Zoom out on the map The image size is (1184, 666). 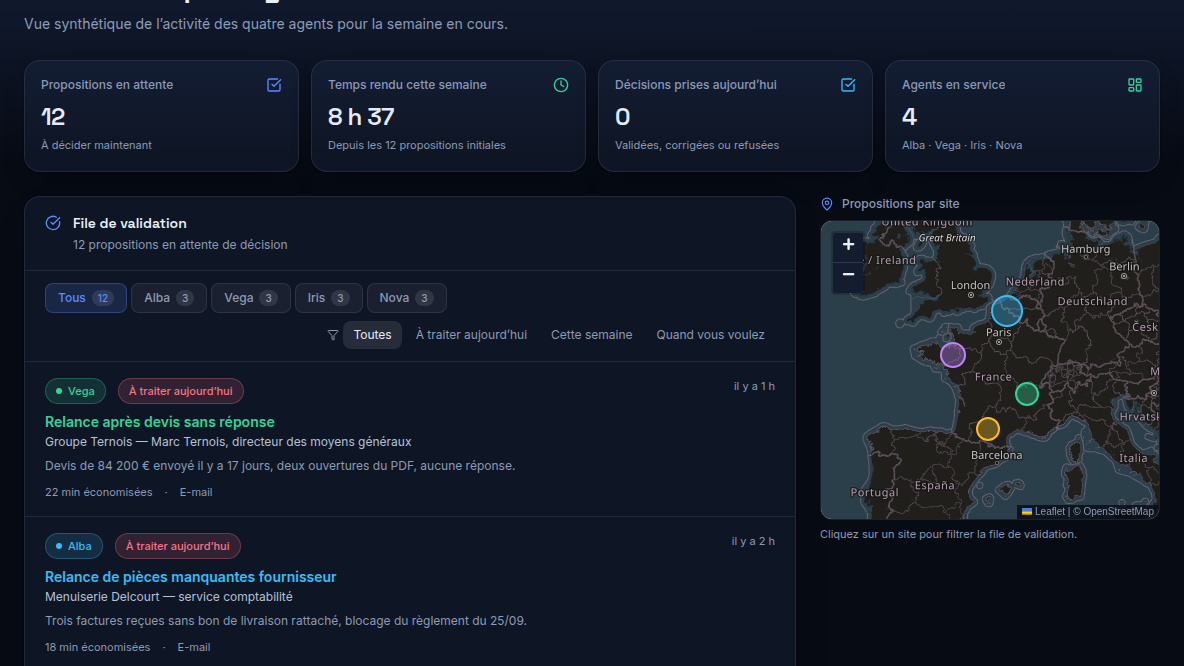point(848,275)
